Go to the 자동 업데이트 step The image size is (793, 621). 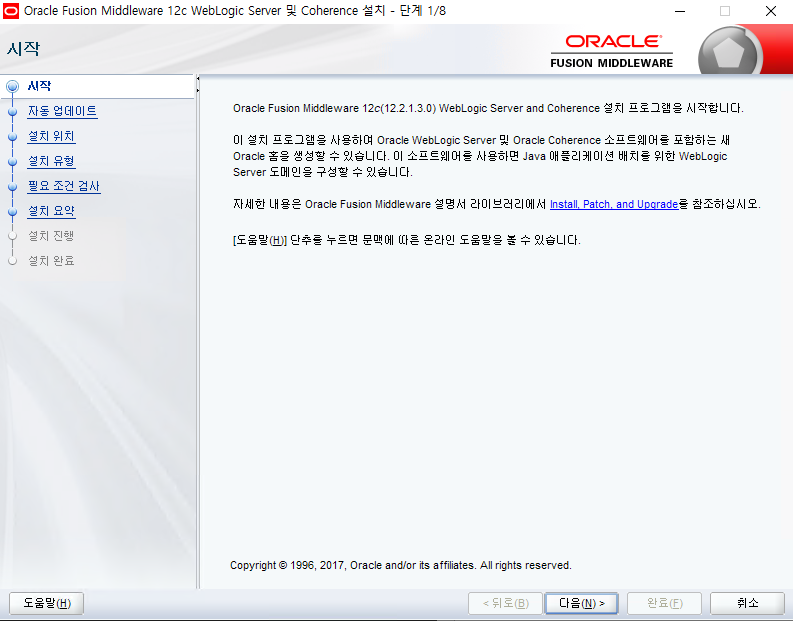tap(62, 111)
